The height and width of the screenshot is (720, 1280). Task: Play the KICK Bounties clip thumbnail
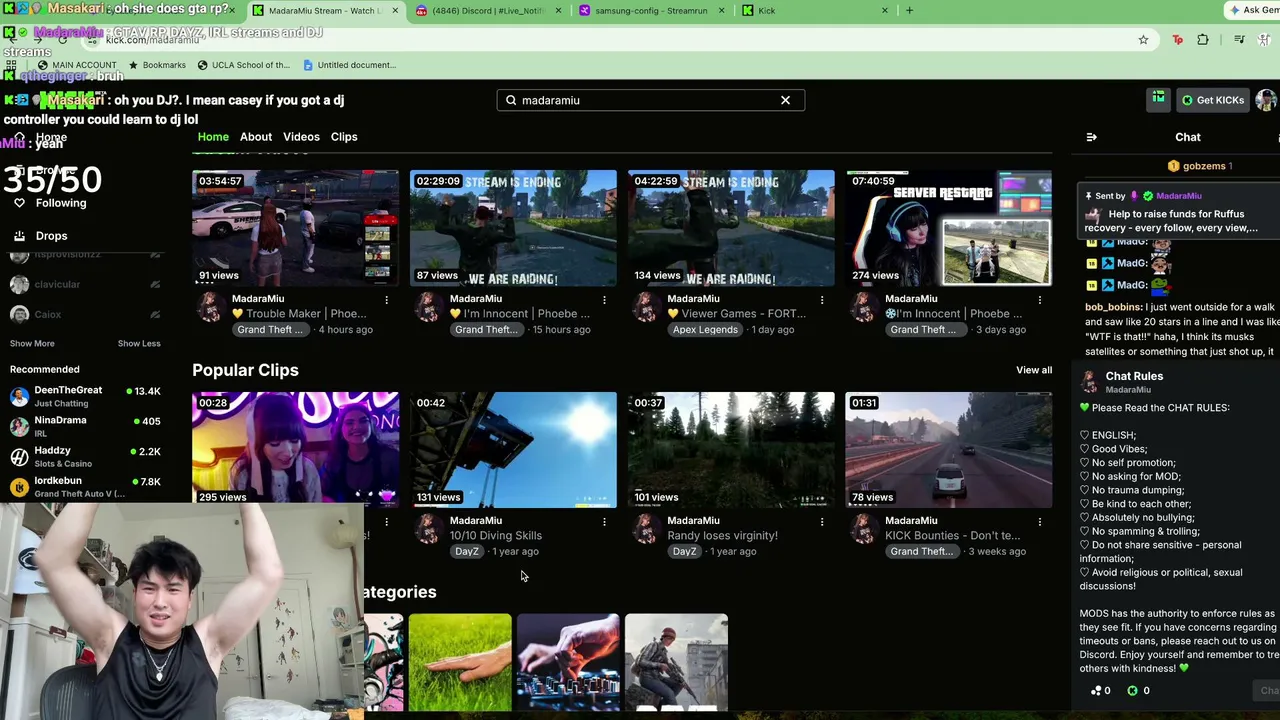949,450
